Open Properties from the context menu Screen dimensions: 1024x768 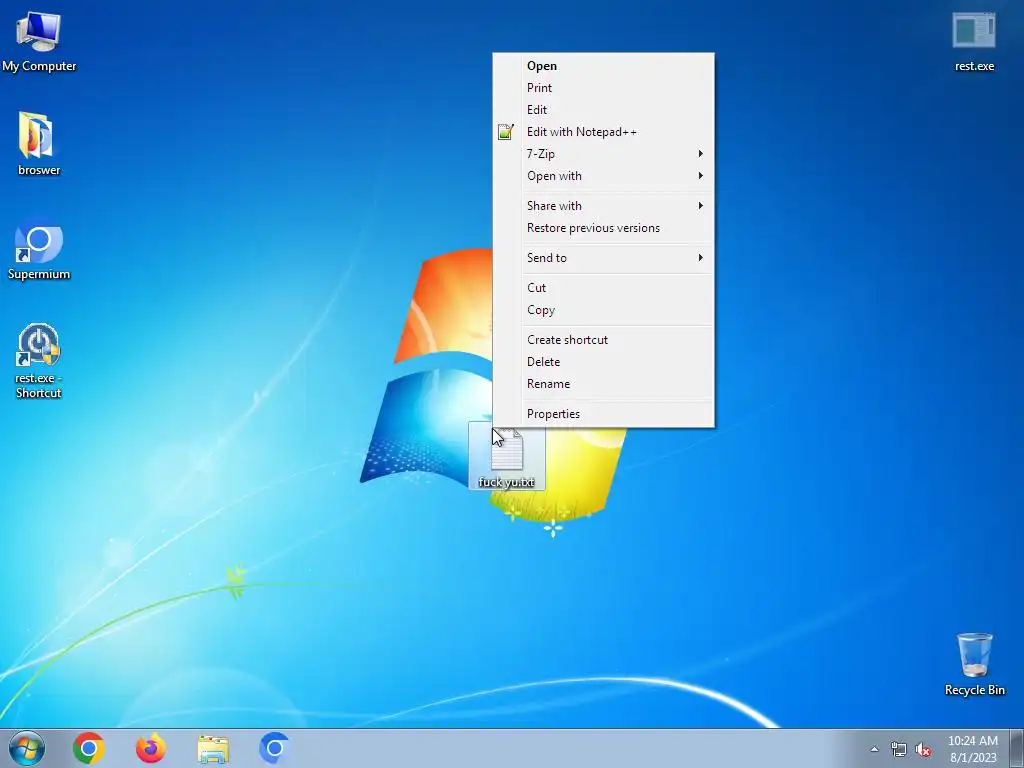click(603, 414)
